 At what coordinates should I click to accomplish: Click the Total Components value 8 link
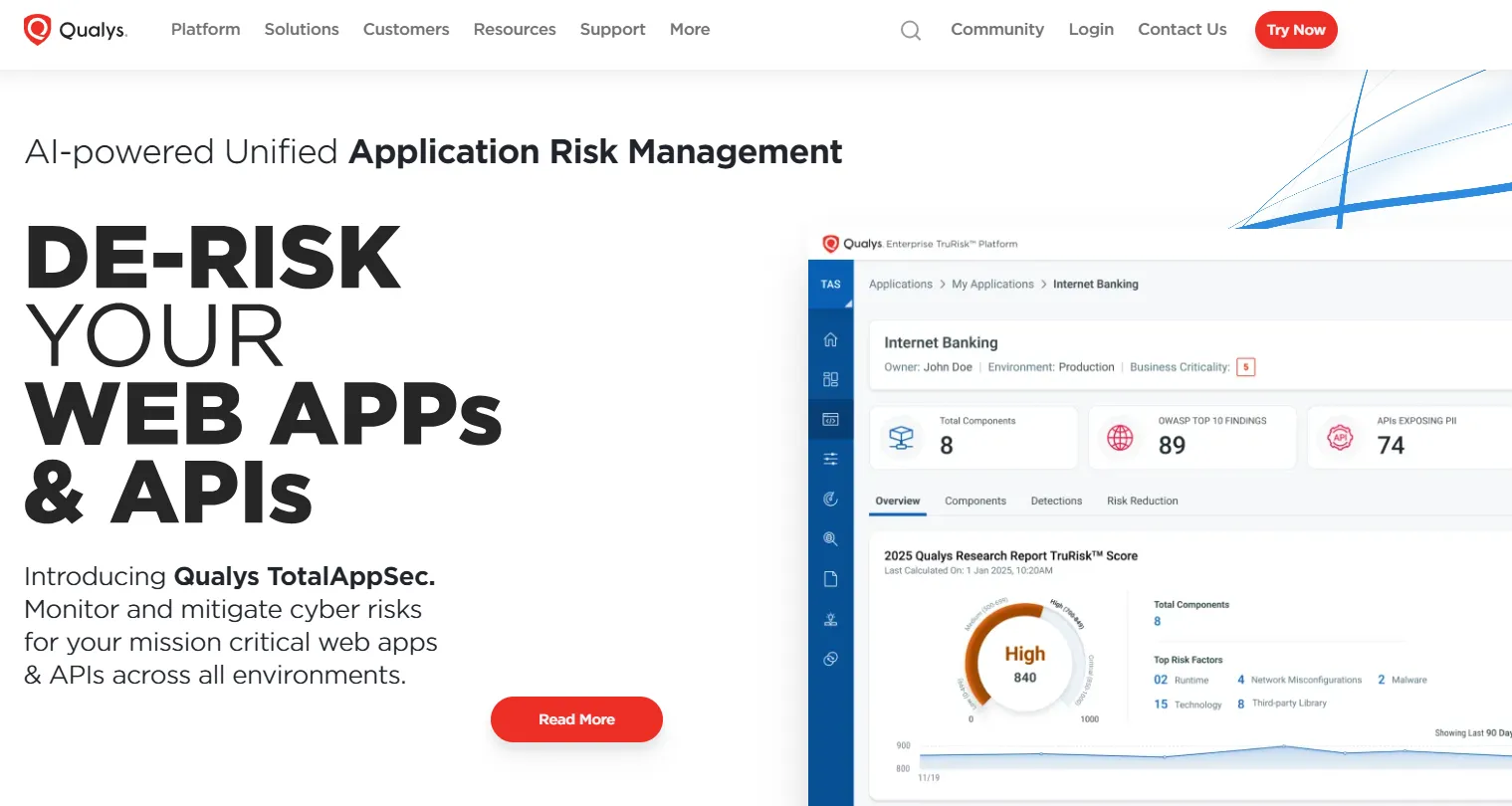tap(1157, 622)
